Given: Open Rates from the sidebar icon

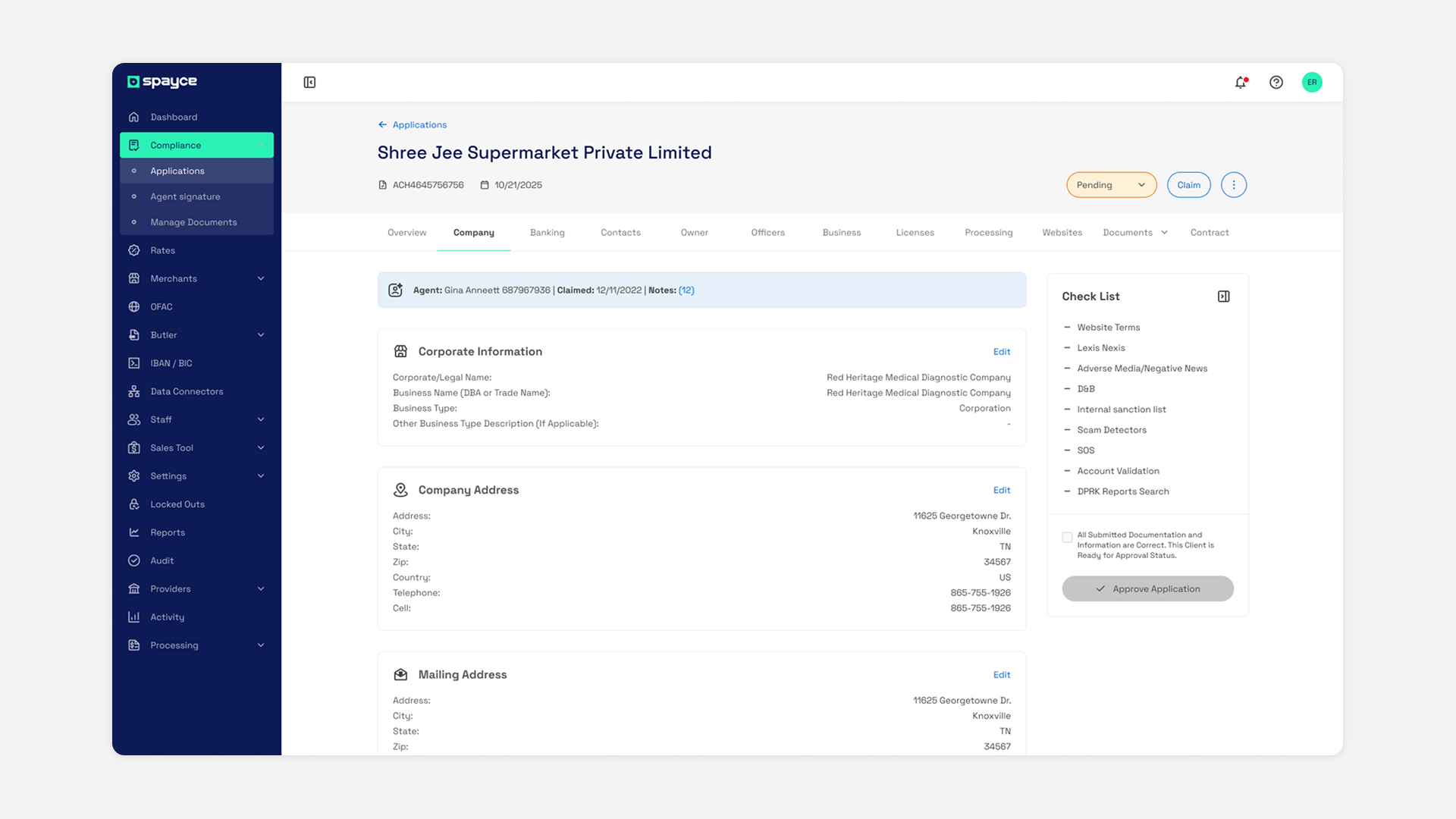Looking at the screenshot, I should coord(134,250).
